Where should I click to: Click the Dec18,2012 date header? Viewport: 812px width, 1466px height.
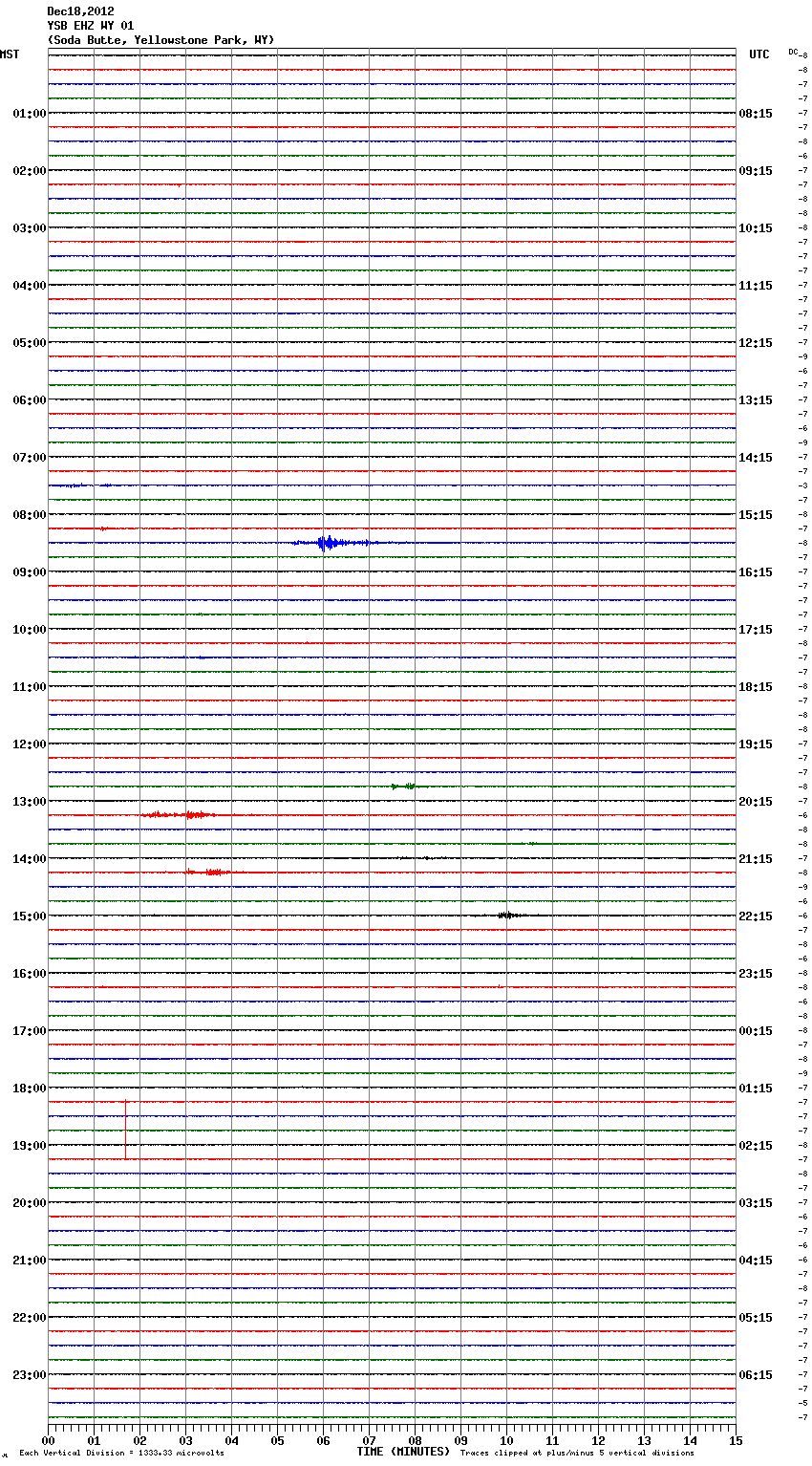pyautogui.click(x=80, y=11)
